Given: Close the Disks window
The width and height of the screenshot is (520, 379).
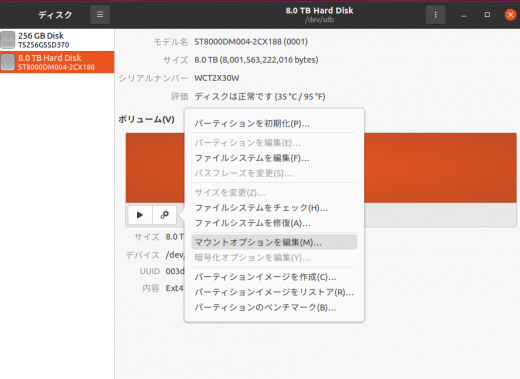Looking at the screenshot, I should coord(510,15).
